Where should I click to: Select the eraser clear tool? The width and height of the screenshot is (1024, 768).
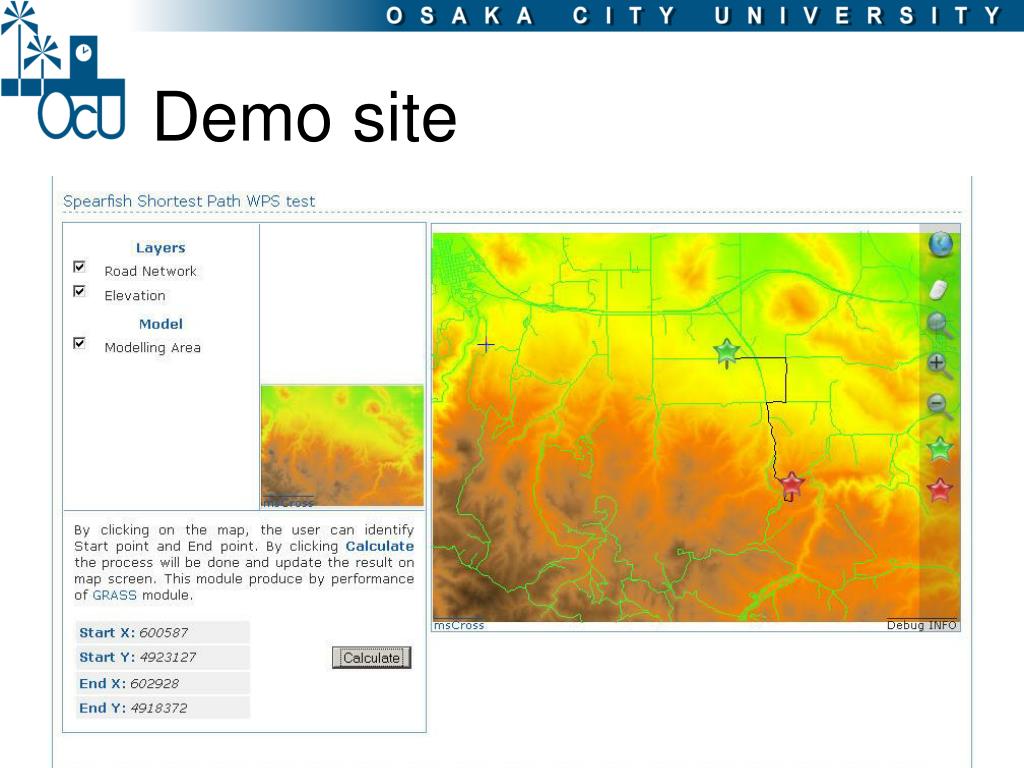pyautogui.click(x=938, y=289)
